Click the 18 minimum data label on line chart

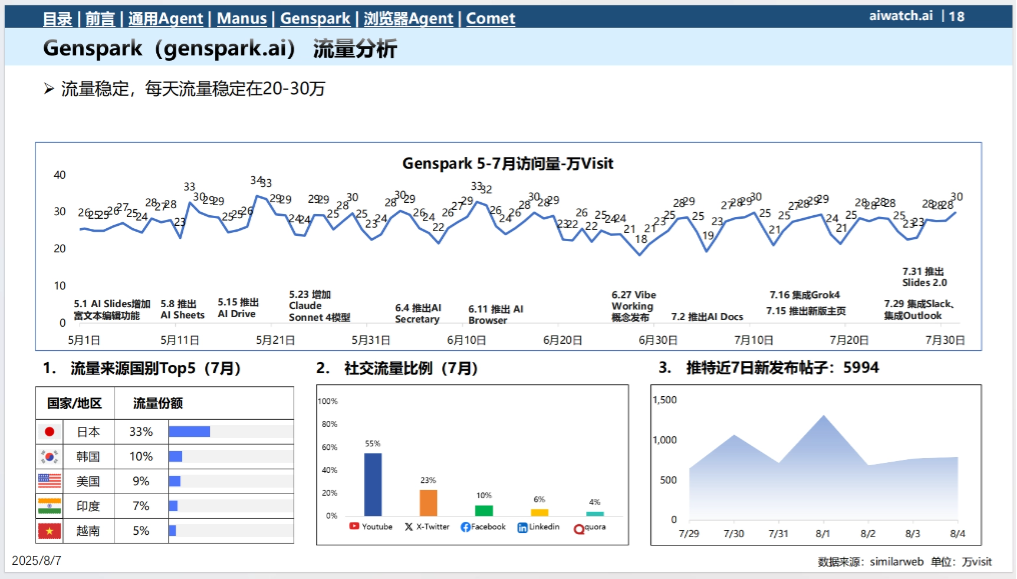tap(641, 239)
